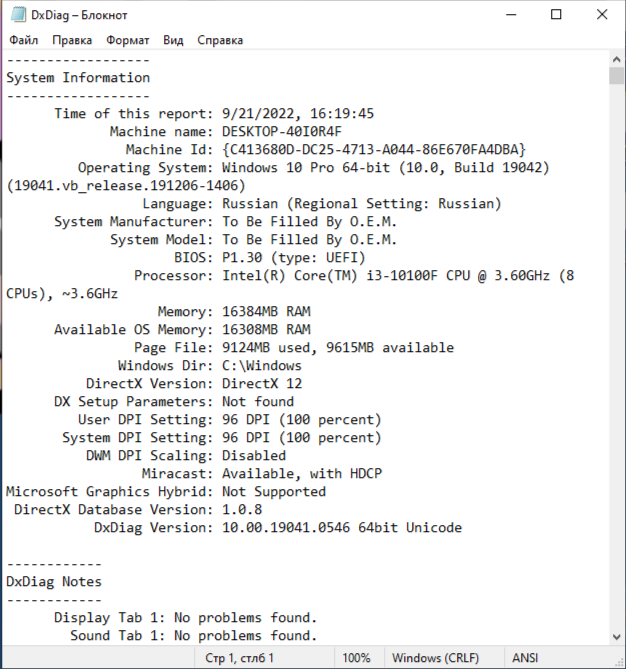Open the Формат menu
This screenshot has width=626, height=669.
127,40
